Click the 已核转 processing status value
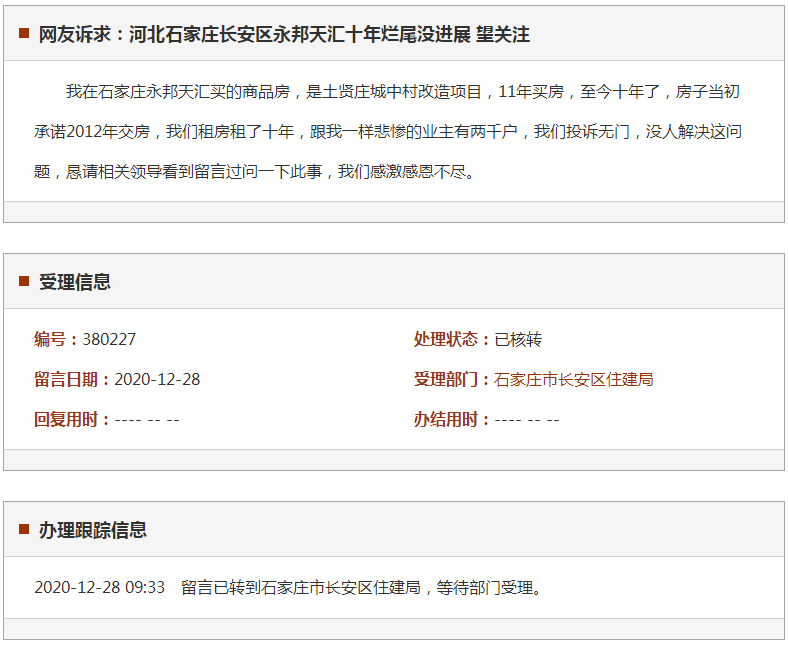The width and height of the screenshot is (788, 646). [518, 340]
